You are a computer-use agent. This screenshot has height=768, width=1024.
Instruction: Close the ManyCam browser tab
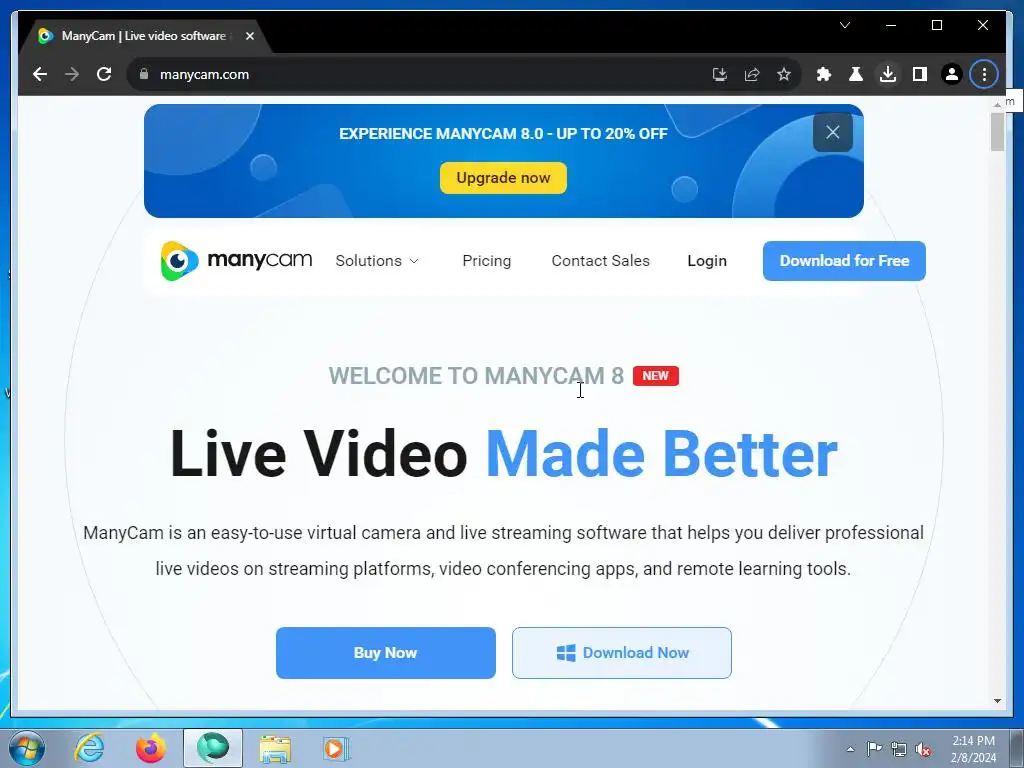click(249, 37)
